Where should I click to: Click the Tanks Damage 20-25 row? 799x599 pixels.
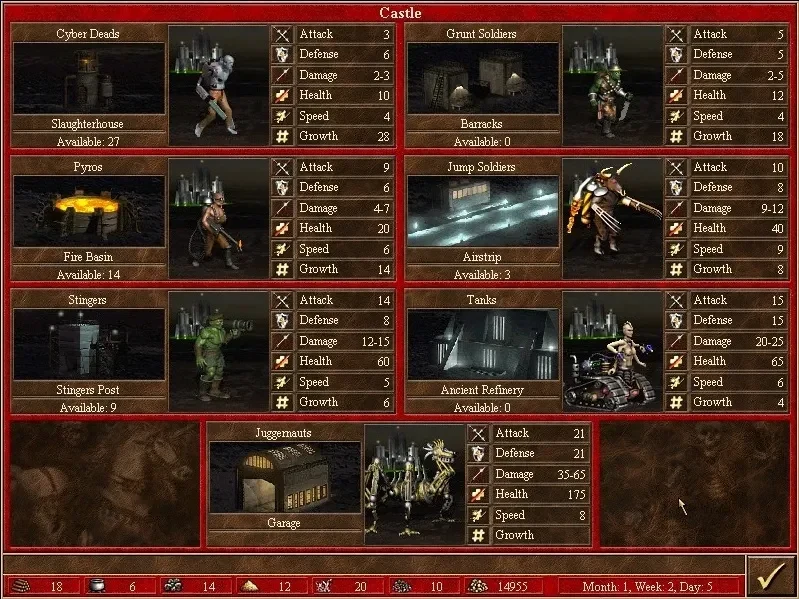738,341
